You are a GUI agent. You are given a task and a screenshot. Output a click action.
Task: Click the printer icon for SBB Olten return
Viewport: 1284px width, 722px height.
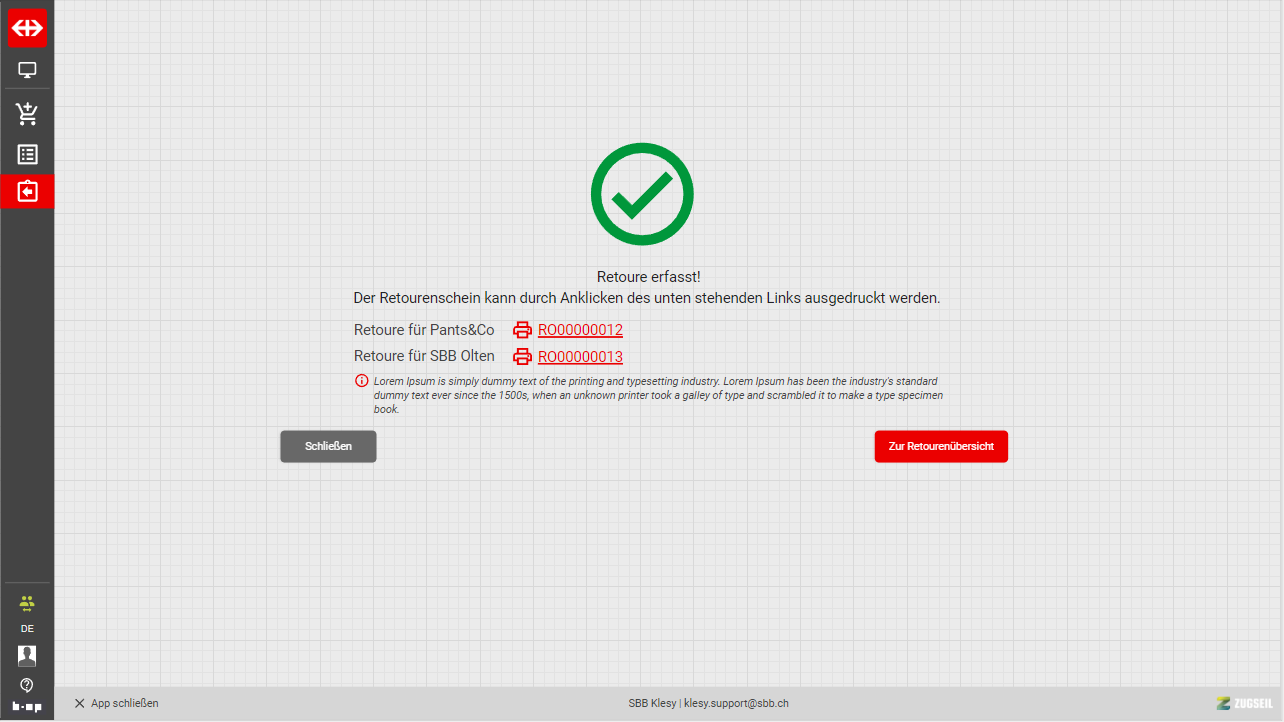(x=522, y=357)
